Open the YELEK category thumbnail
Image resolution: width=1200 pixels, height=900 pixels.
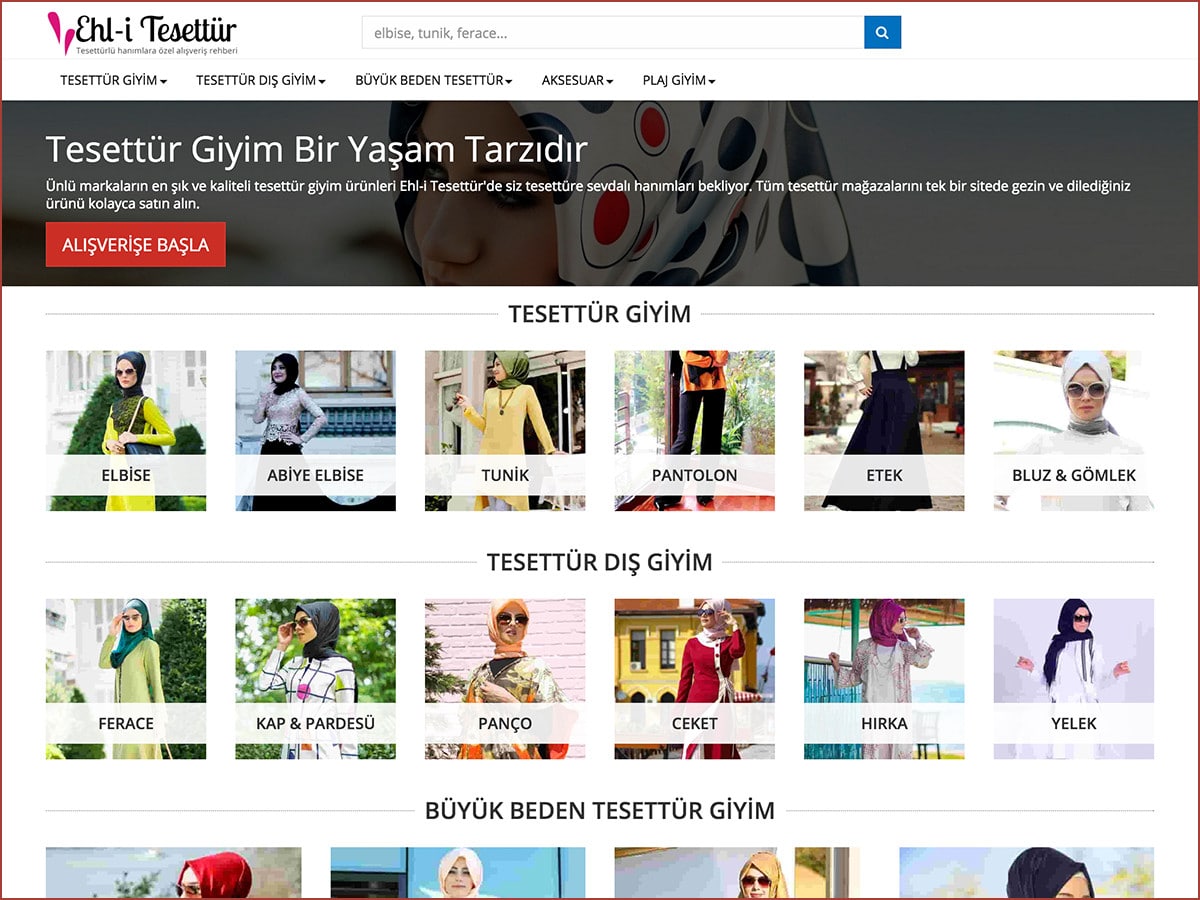point(1073,678)
